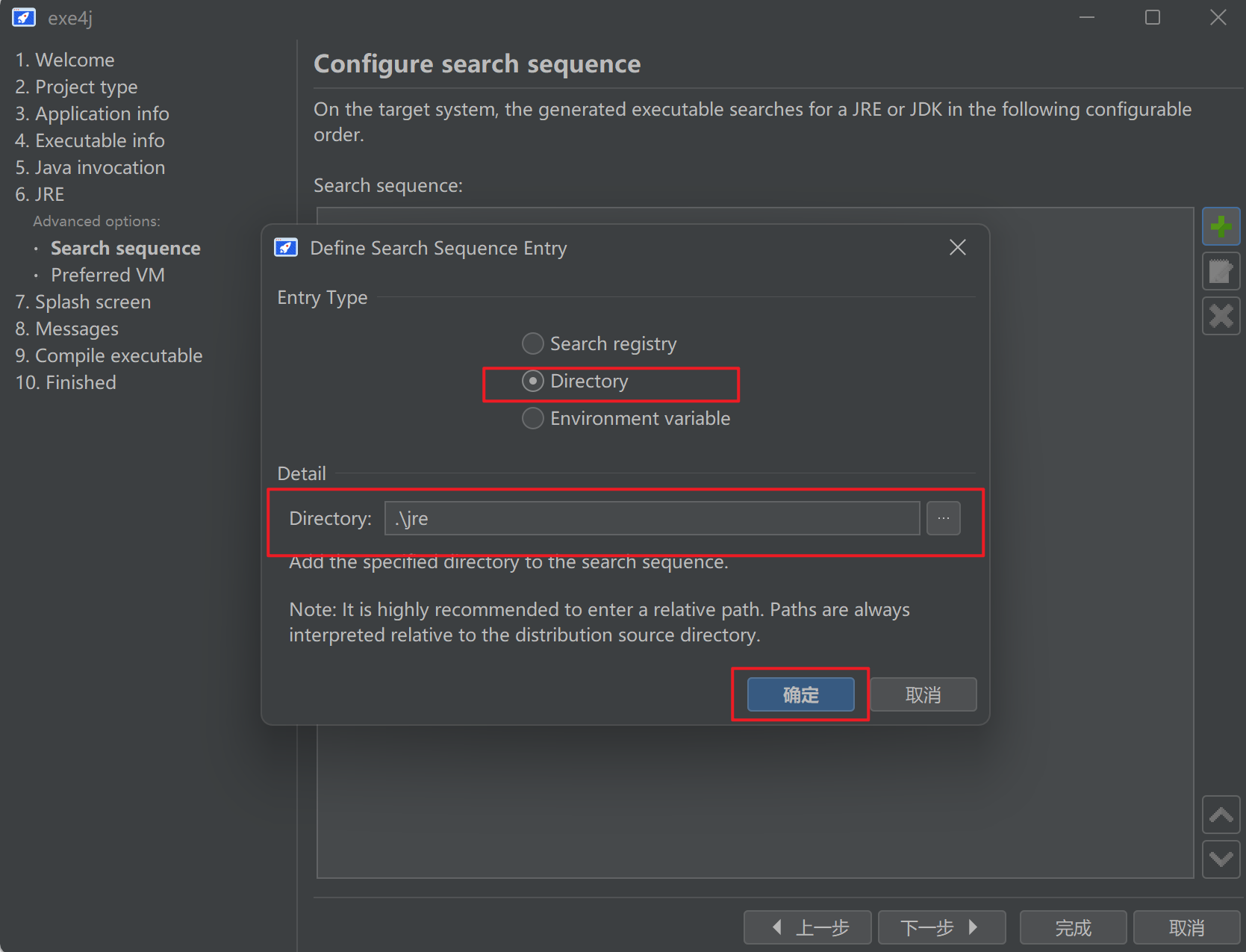This screenshot has height=952, width=1246.
Task: Click the move entry up arrow
Action: [x=1221, y=815]
